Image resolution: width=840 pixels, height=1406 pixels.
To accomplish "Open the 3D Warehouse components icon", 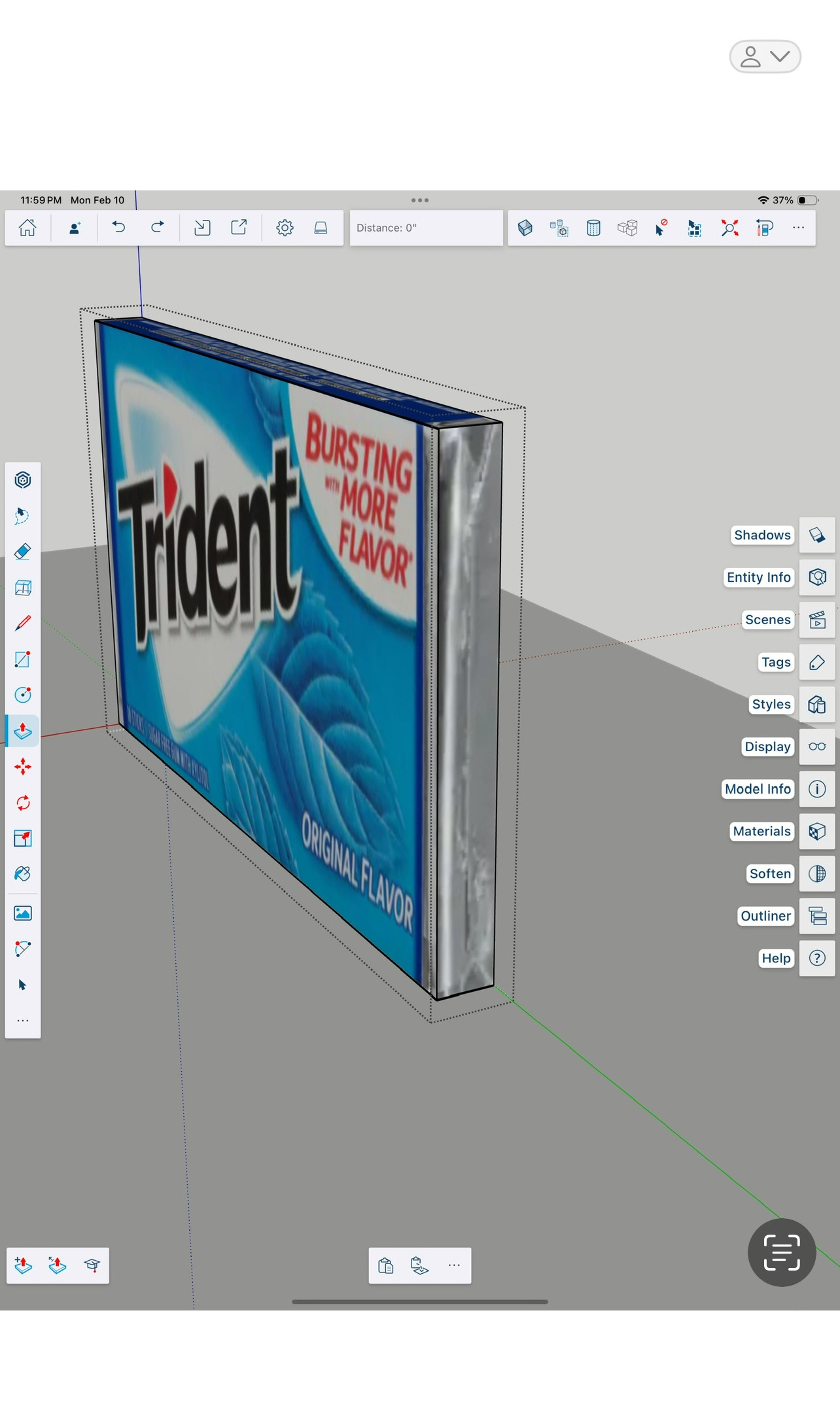I will tap(23, 480).
